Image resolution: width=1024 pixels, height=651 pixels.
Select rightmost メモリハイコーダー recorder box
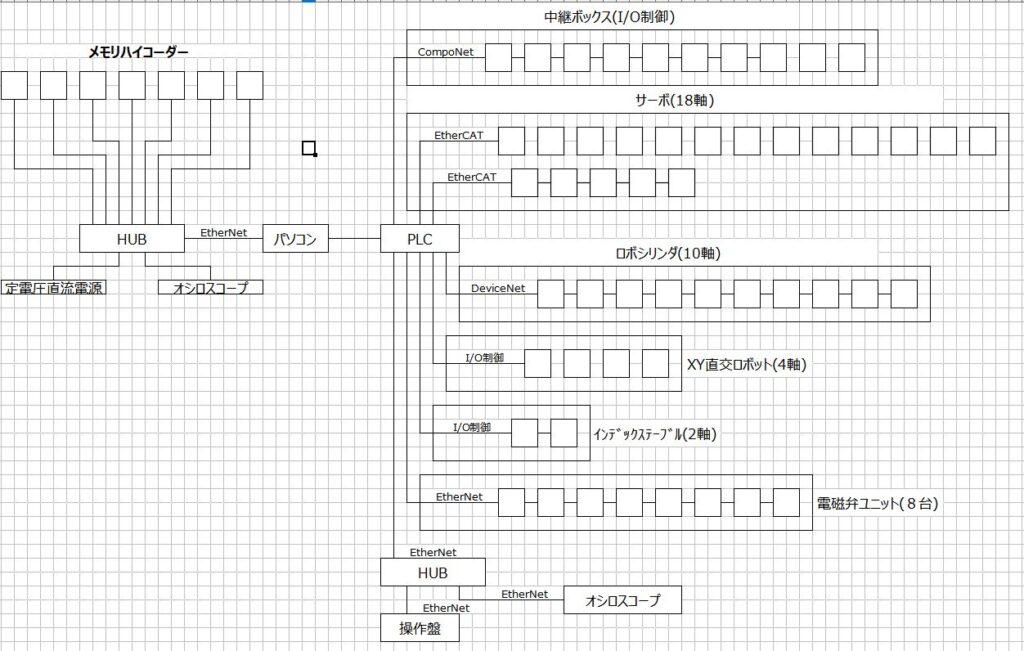point(249,86)
